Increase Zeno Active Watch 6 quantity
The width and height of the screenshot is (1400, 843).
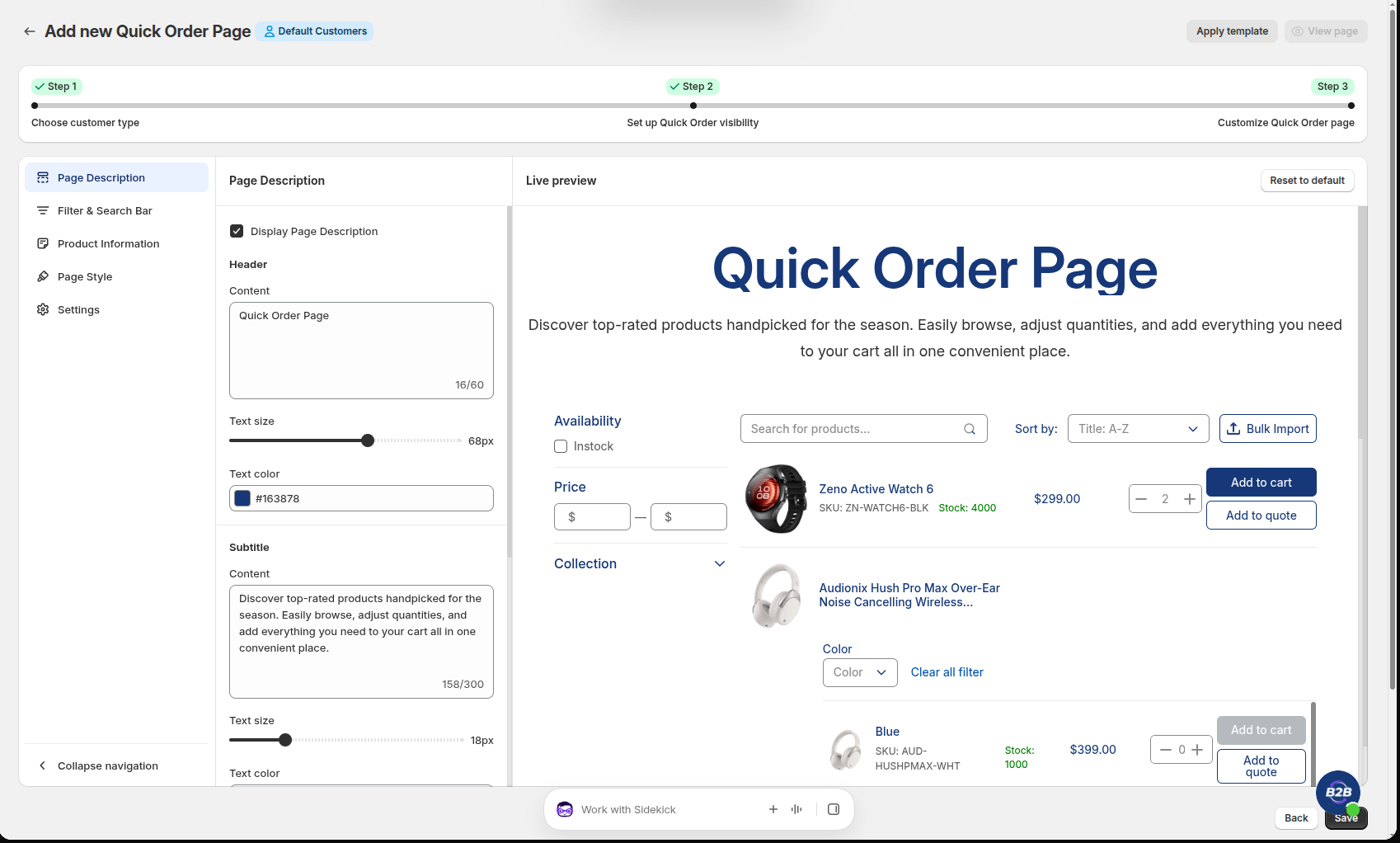(x=1190, y=498)
